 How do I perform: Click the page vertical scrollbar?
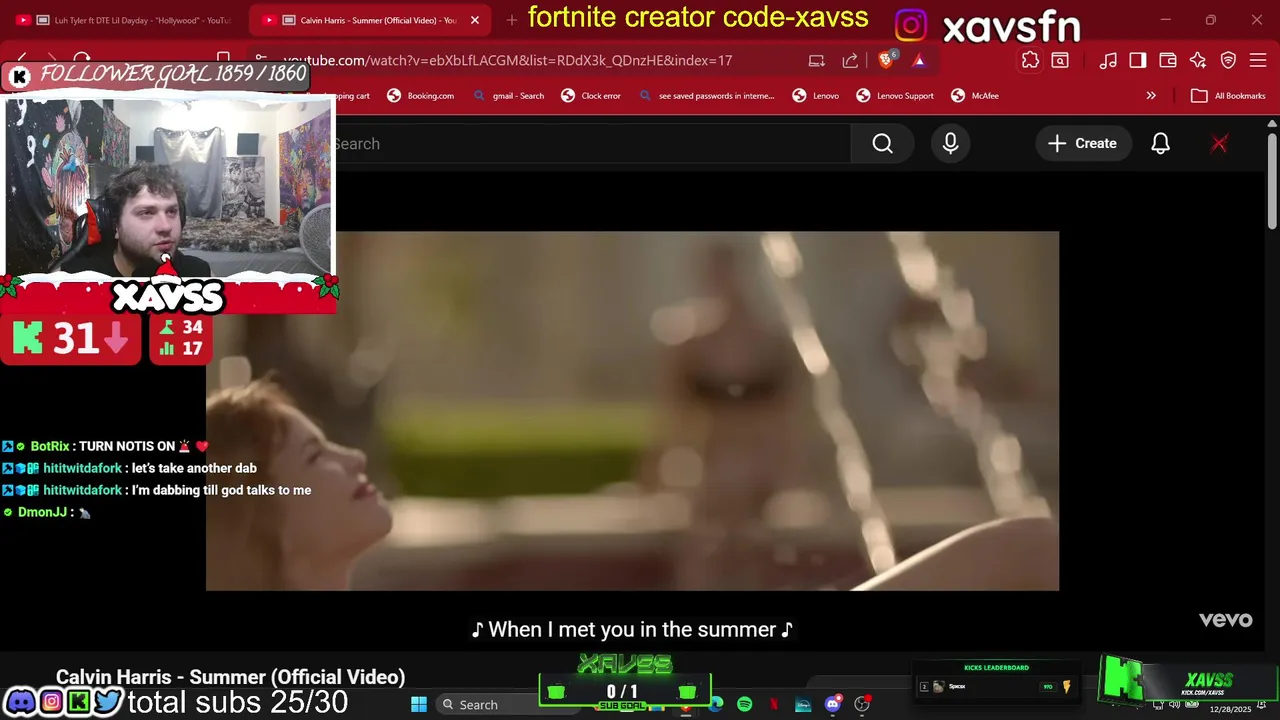[x=1272, y=180]
